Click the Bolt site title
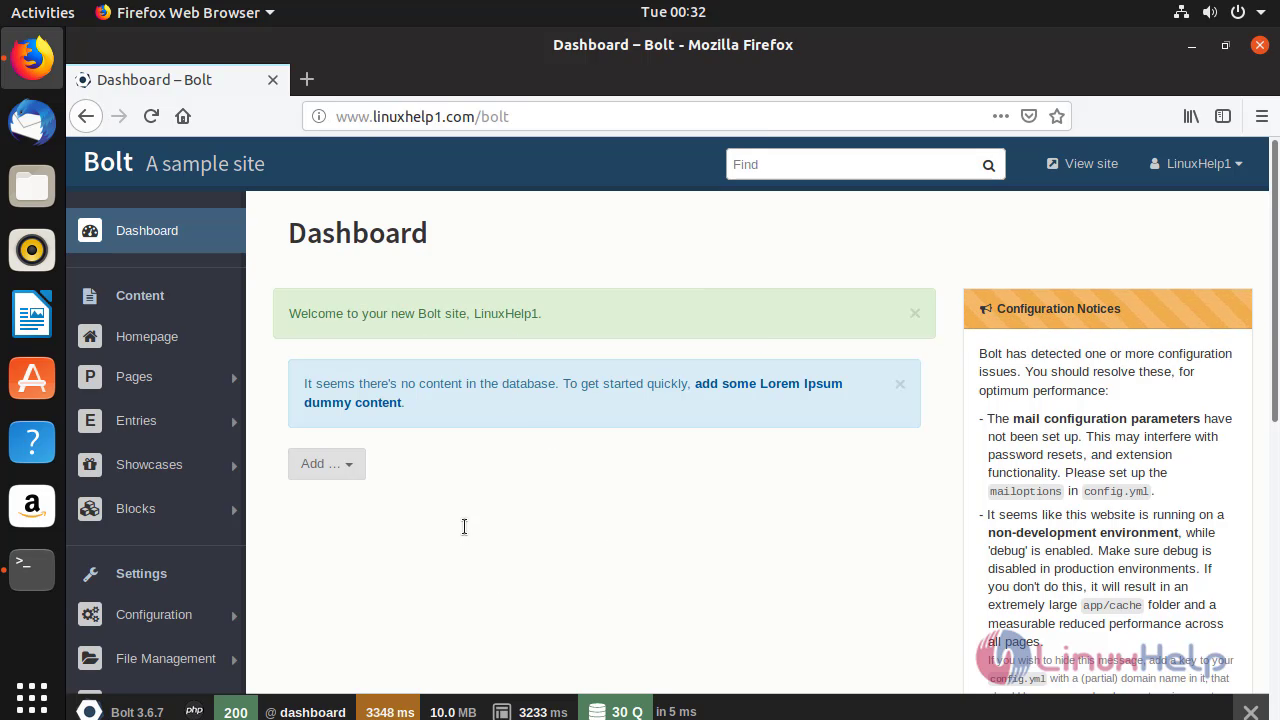 coord(108,162)
